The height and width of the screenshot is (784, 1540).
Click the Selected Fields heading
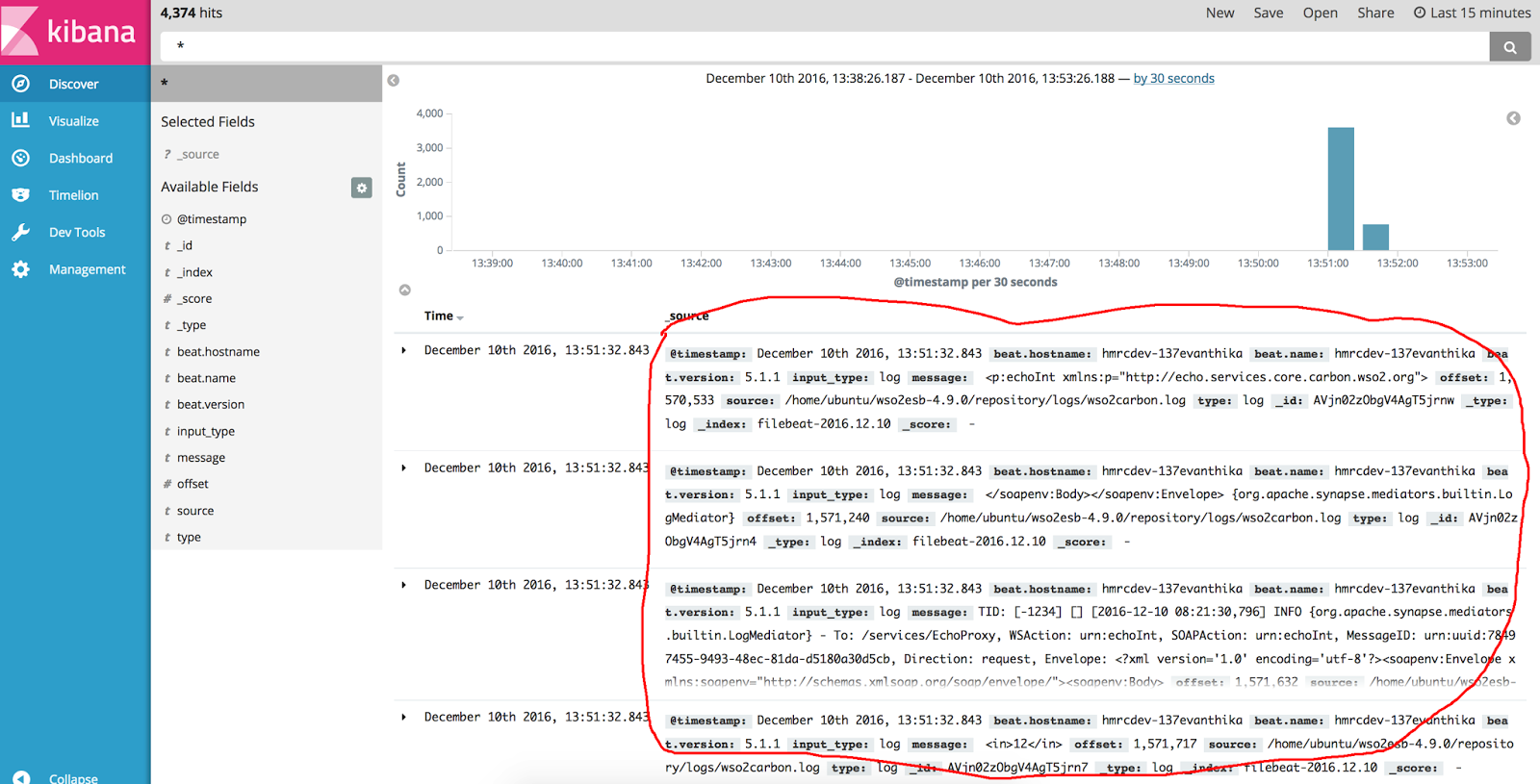(x=208, y=121)
